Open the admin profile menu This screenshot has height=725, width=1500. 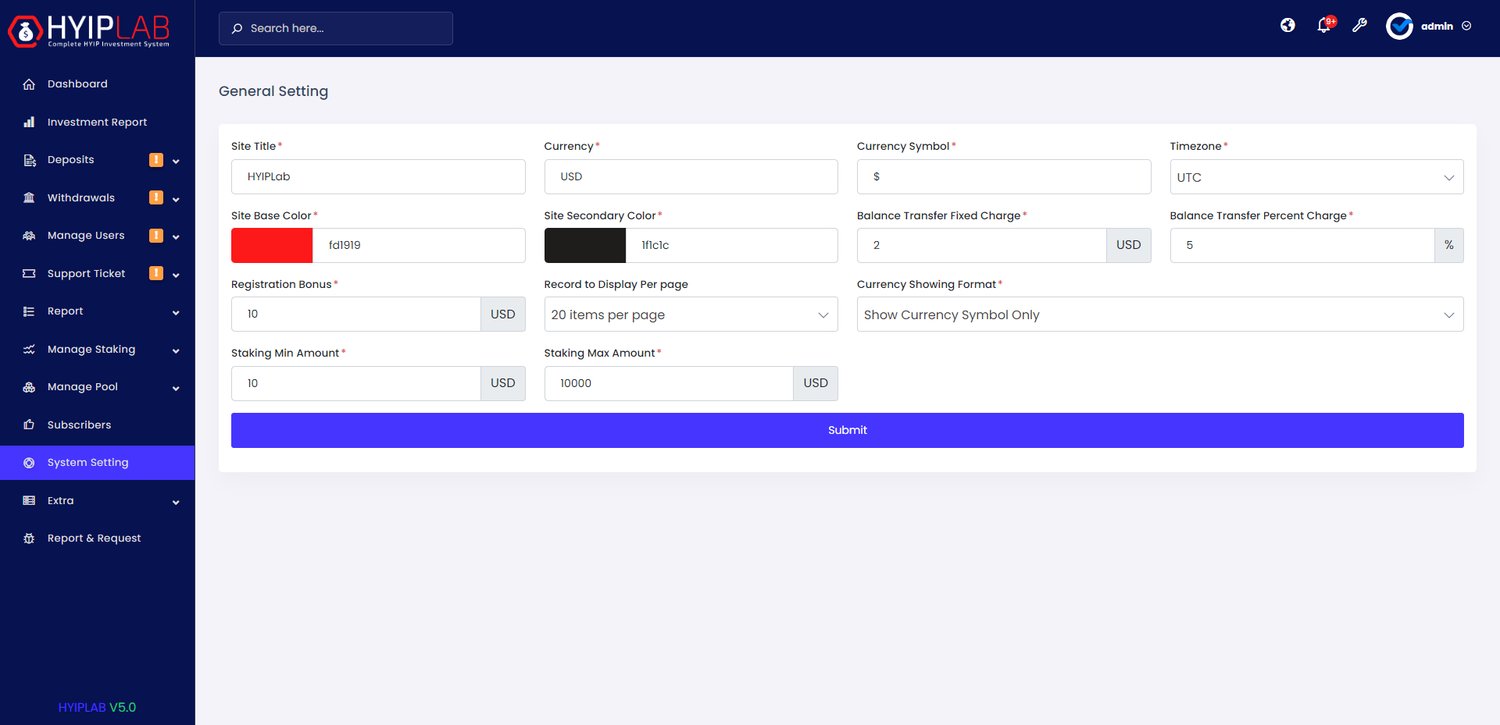coord(1429,27)
